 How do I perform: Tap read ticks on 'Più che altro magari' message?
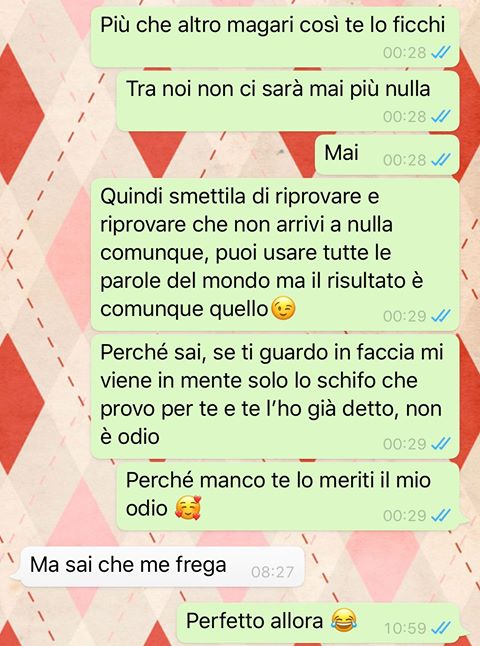tap(440, 52)
